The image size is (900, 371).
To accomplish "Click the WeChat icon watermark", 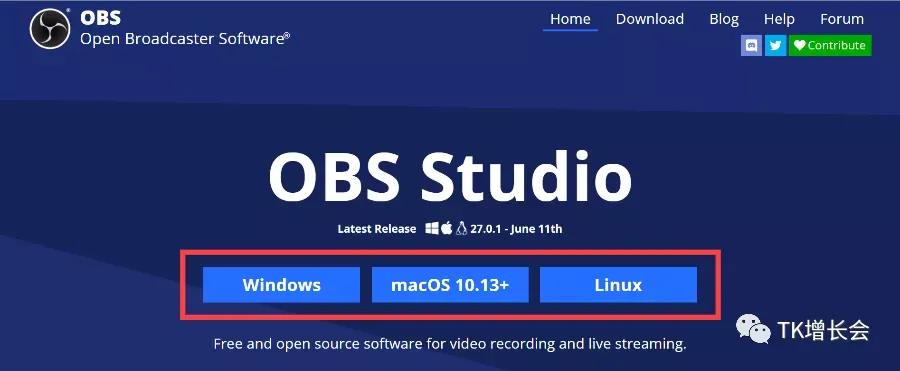I will [x=754, y=329].
